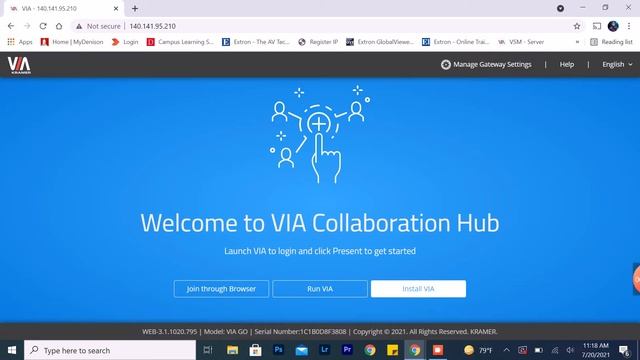The width and height of the screenshot is (640, 360).
Task: Open the Extron GlobalViewe... bookmark
Action: pyautogui.click(x=380, y=42)
